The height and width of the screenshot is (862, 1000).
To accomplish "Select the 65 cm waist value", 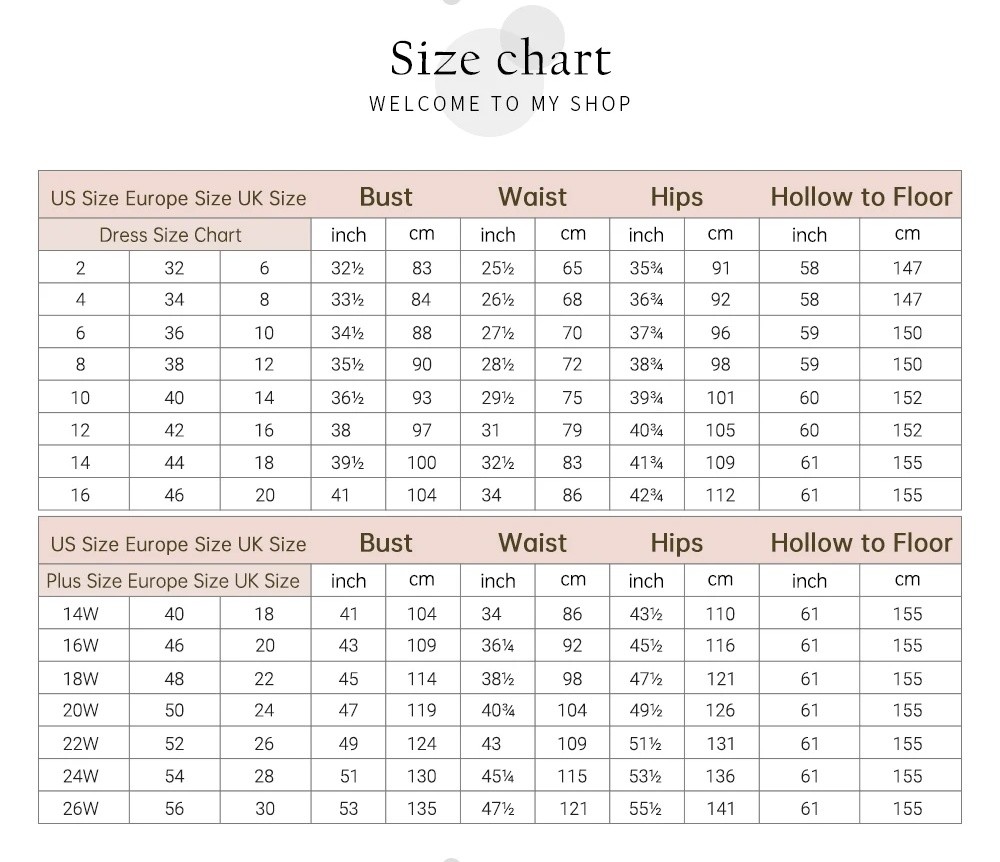I will pyautogui.click(x=572, y=268).
